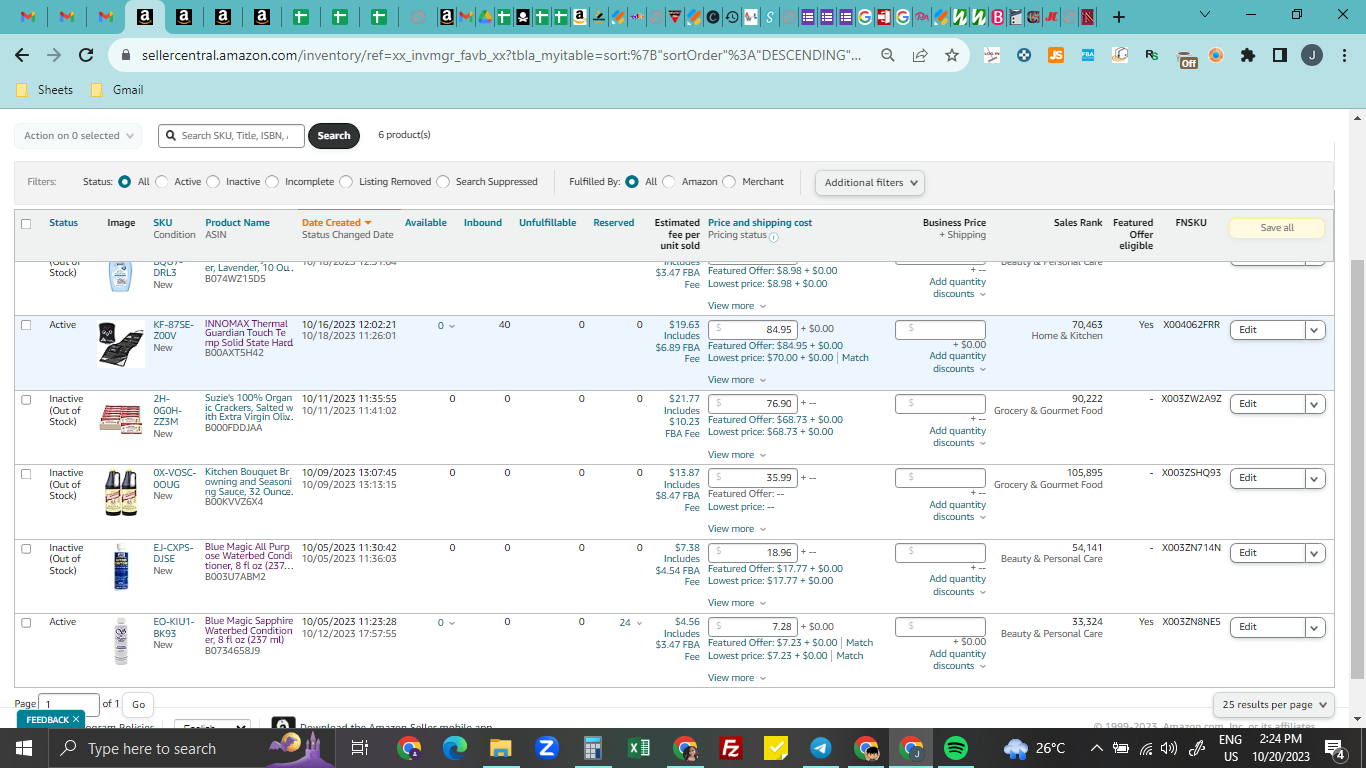
Task: Expand View more for the Suzie's Crackers row
Action: click(x=737, y=455)
